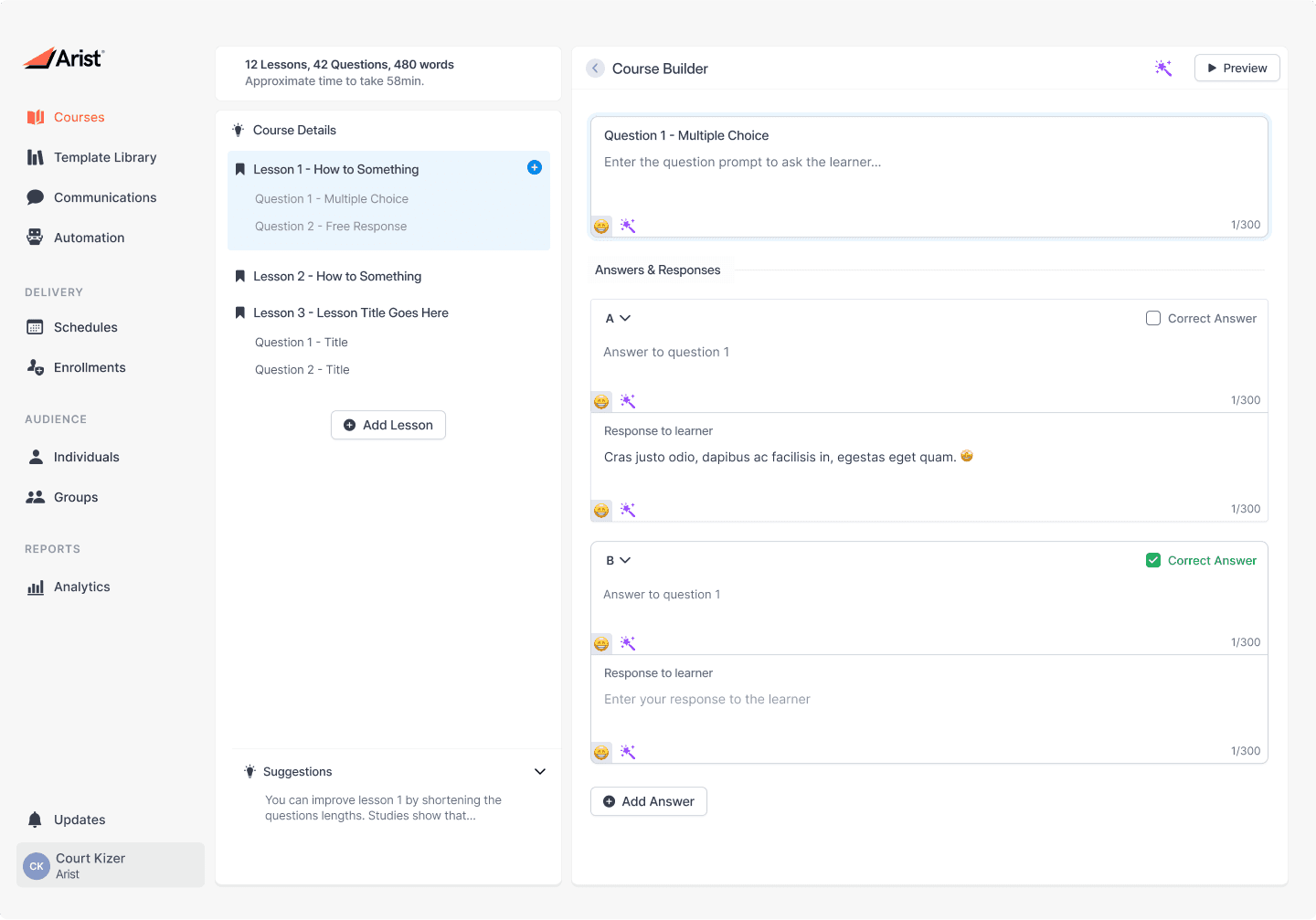Click magic wand for Answer B response
The image size is (1316, 920).
(x=628, y=752)
